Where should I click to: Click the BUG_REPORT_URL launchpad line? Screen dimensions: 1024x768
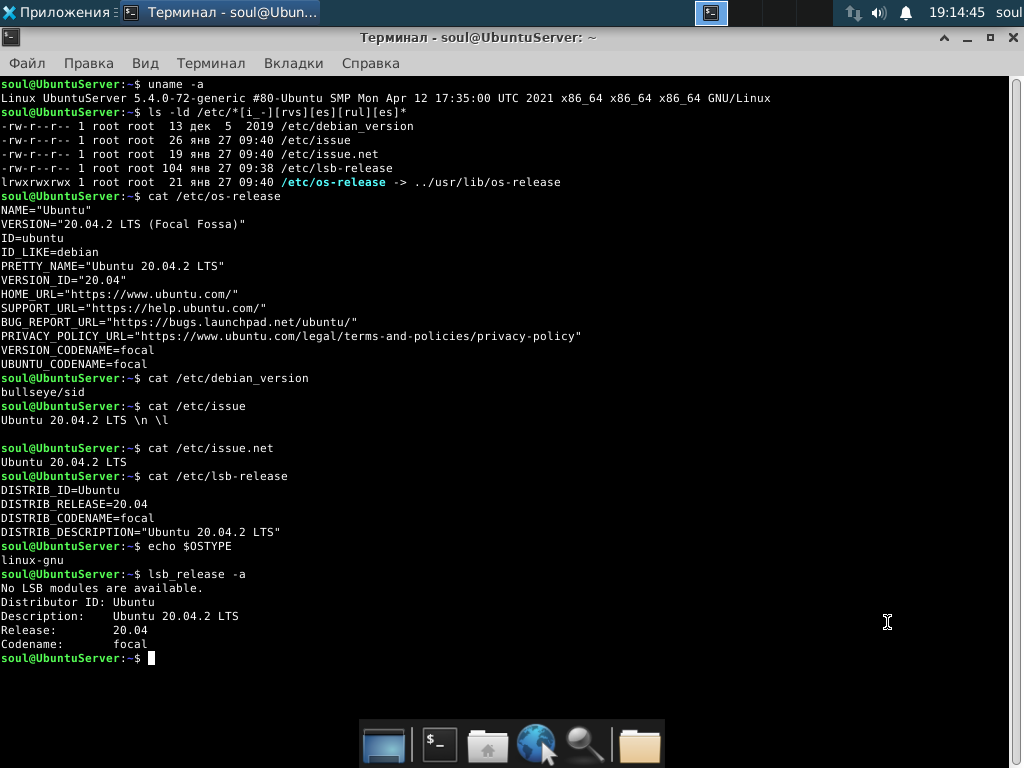click(x=179, y=323)
